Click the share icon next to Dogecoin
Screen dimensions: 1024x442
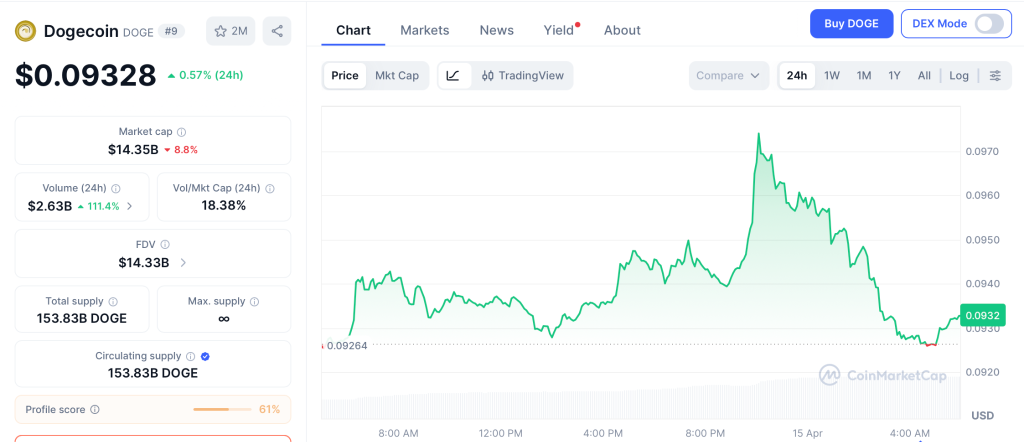point(277,31)
